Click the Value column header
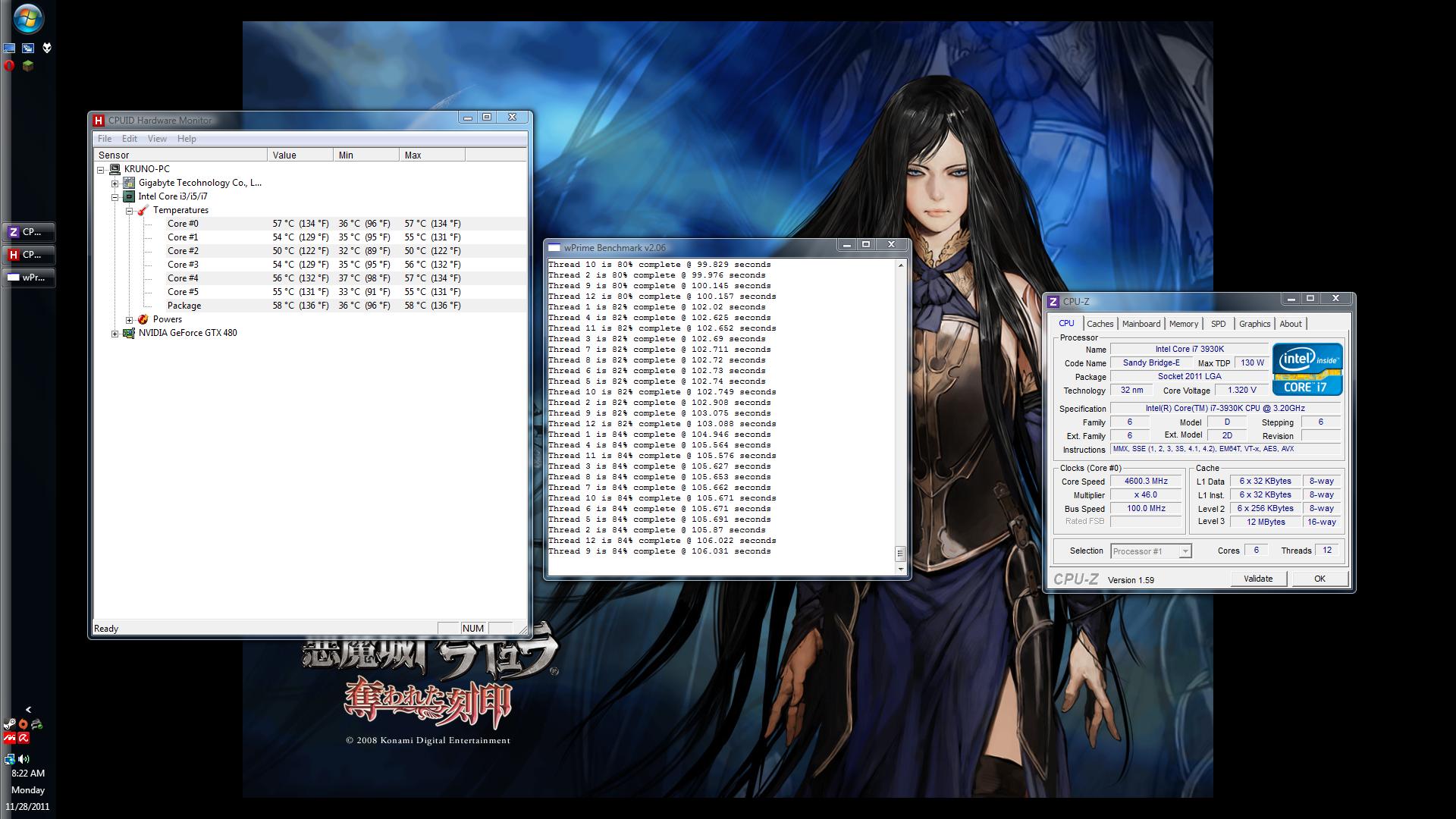1456x819 pixels. (x=300, y=155)
